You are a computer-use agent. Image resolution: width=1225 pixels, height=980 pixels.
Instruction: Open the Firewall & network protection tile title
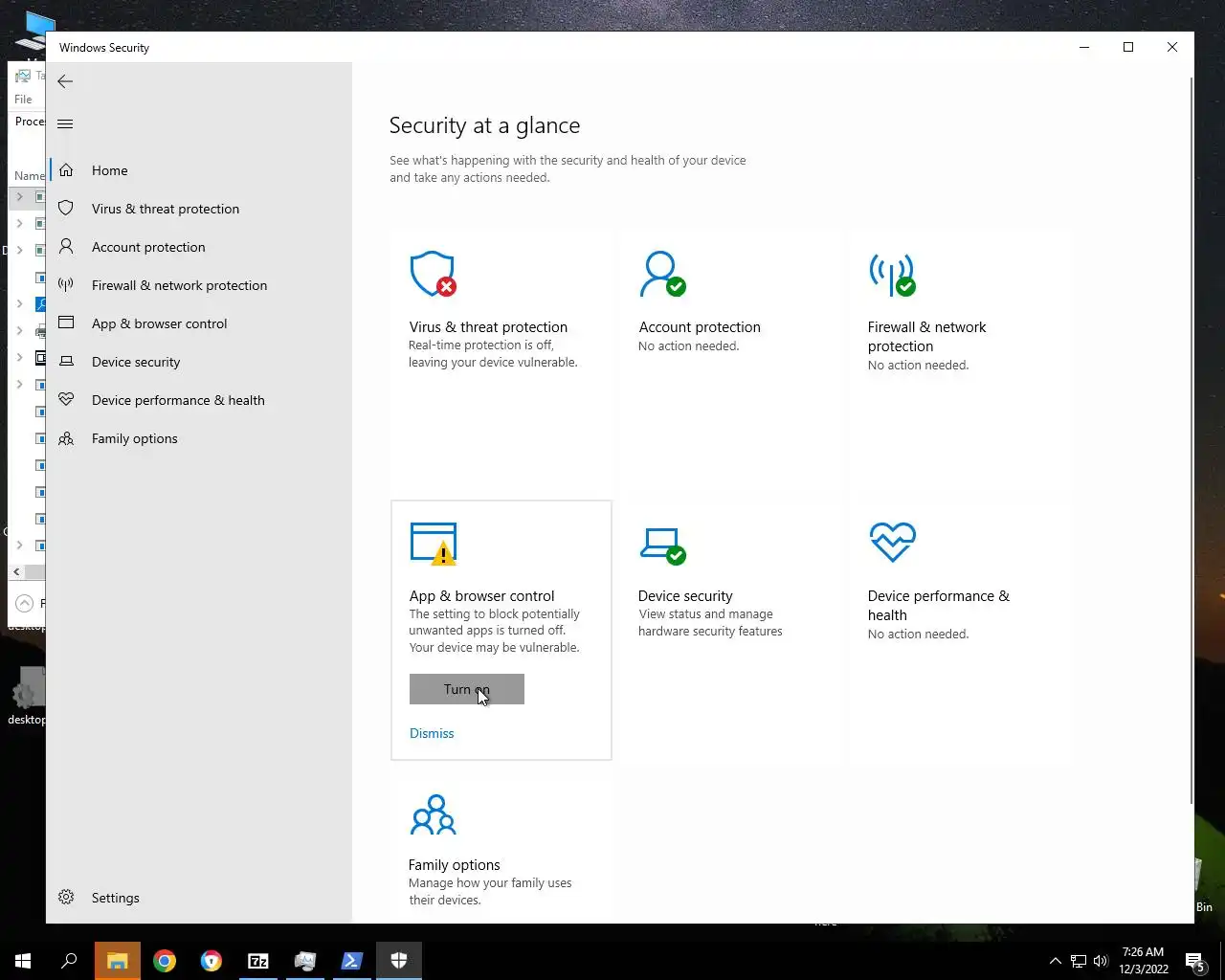click(x=927, y=337)
